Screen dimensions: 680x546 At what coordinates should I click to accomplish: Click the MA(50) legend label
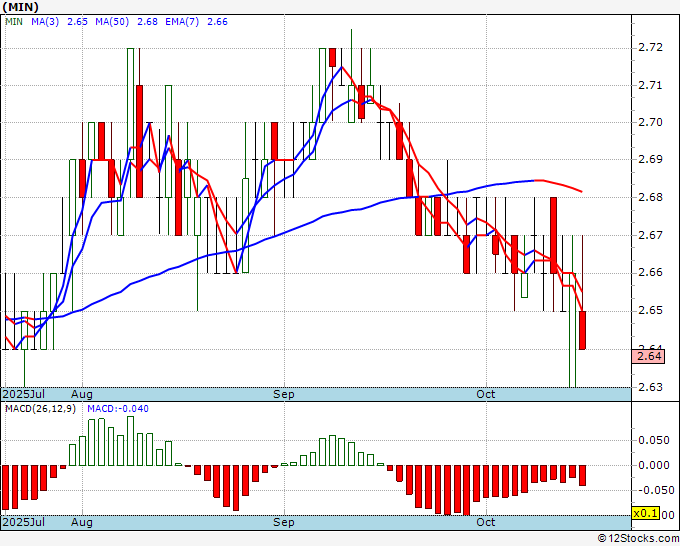coord(112,22)
